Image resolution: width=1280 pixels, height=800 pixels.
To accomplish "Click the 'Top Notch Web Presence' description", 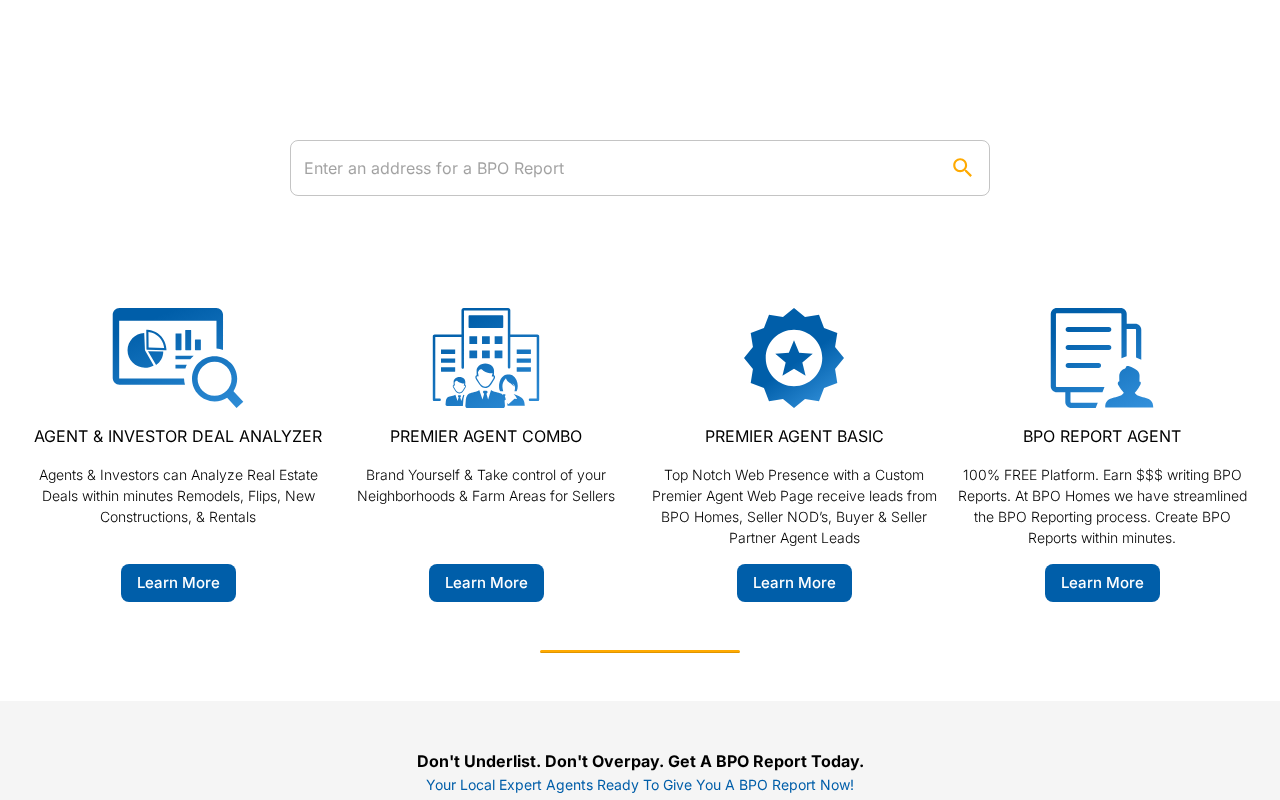I will click(x=794, y=507).
